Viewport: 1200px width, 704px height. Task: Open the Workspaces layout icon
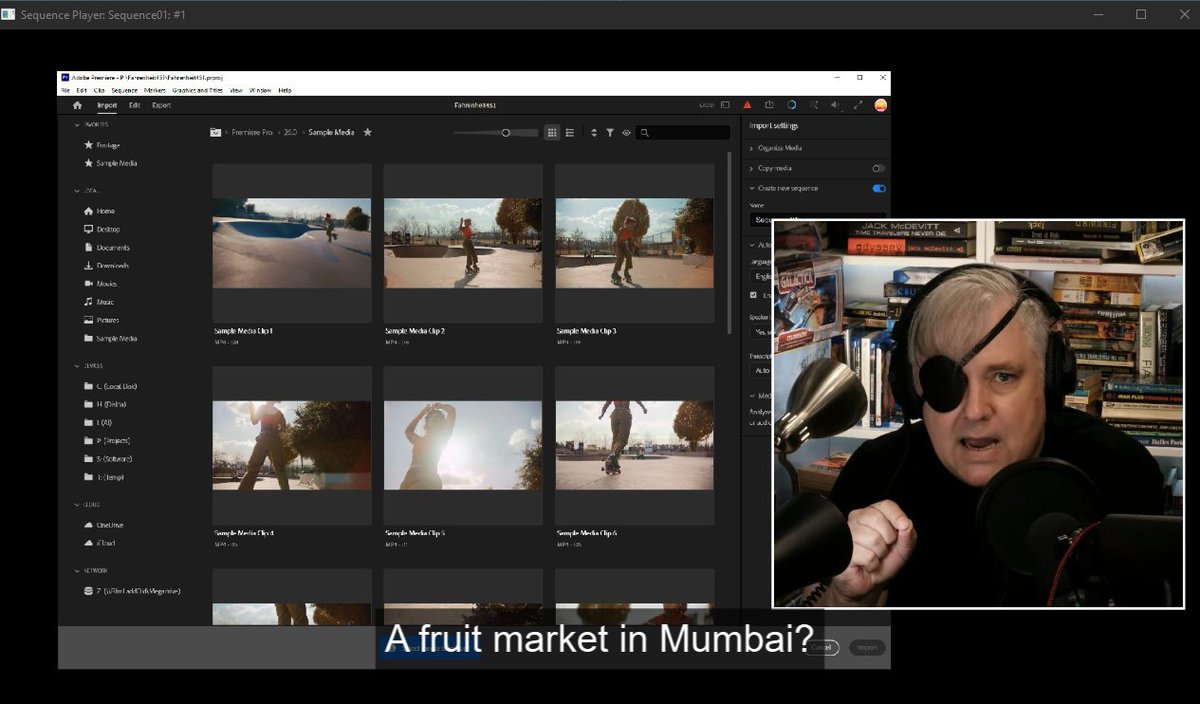(725, 105)
